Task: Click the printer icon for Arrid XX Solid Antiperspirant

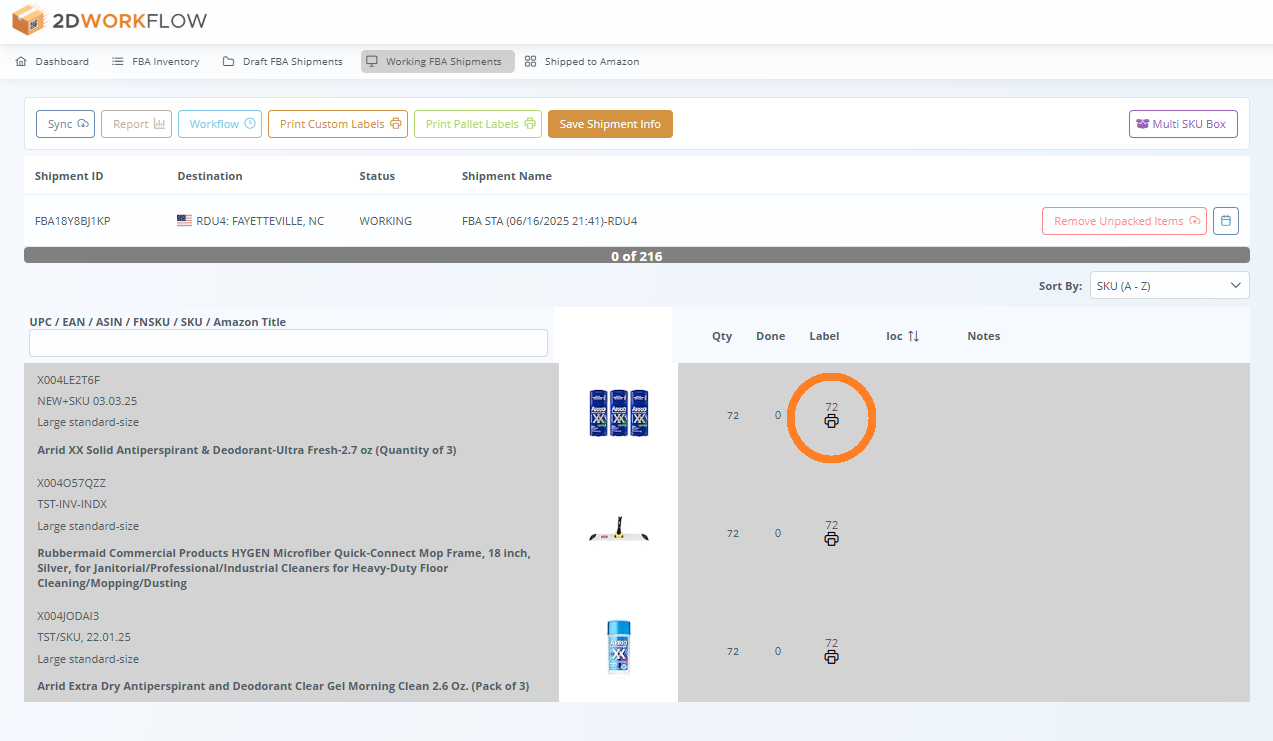Action: (x=831, y=421)
